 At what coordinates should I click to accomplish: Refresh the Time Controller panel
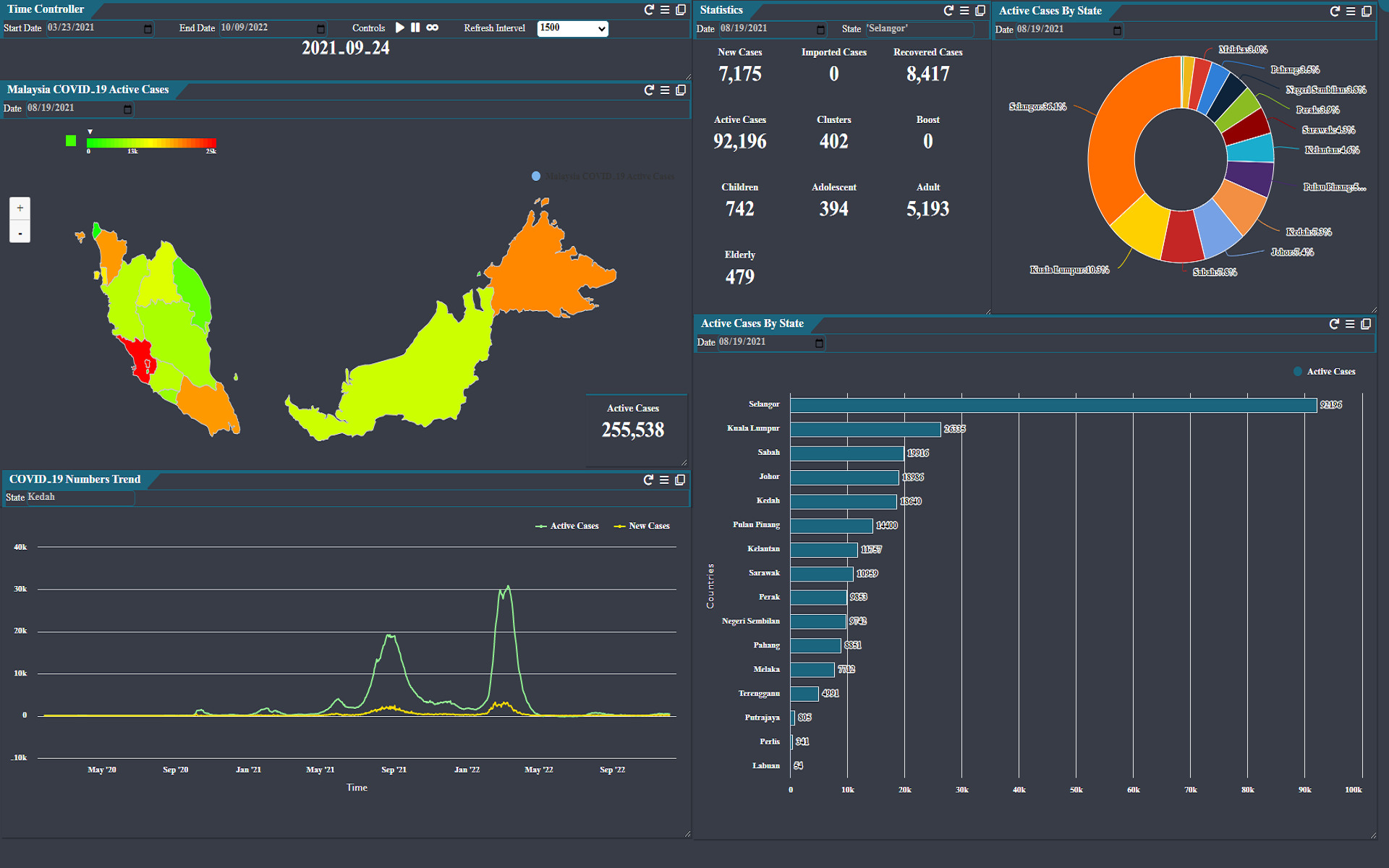click(649, 9)
